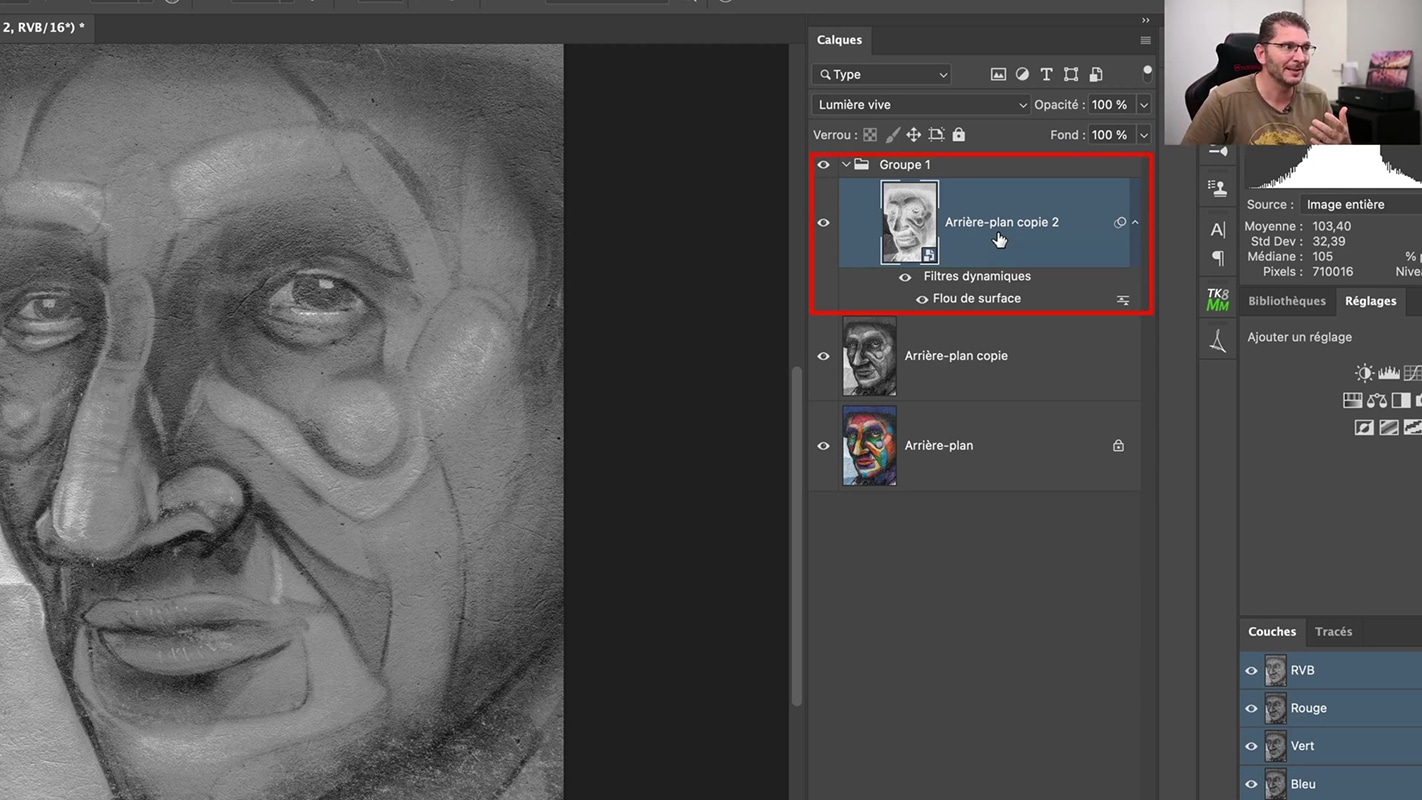Click the Fond value field
Viewport: 1422px width, 800px height.
pyautogui.click(x=1111, y=135)
